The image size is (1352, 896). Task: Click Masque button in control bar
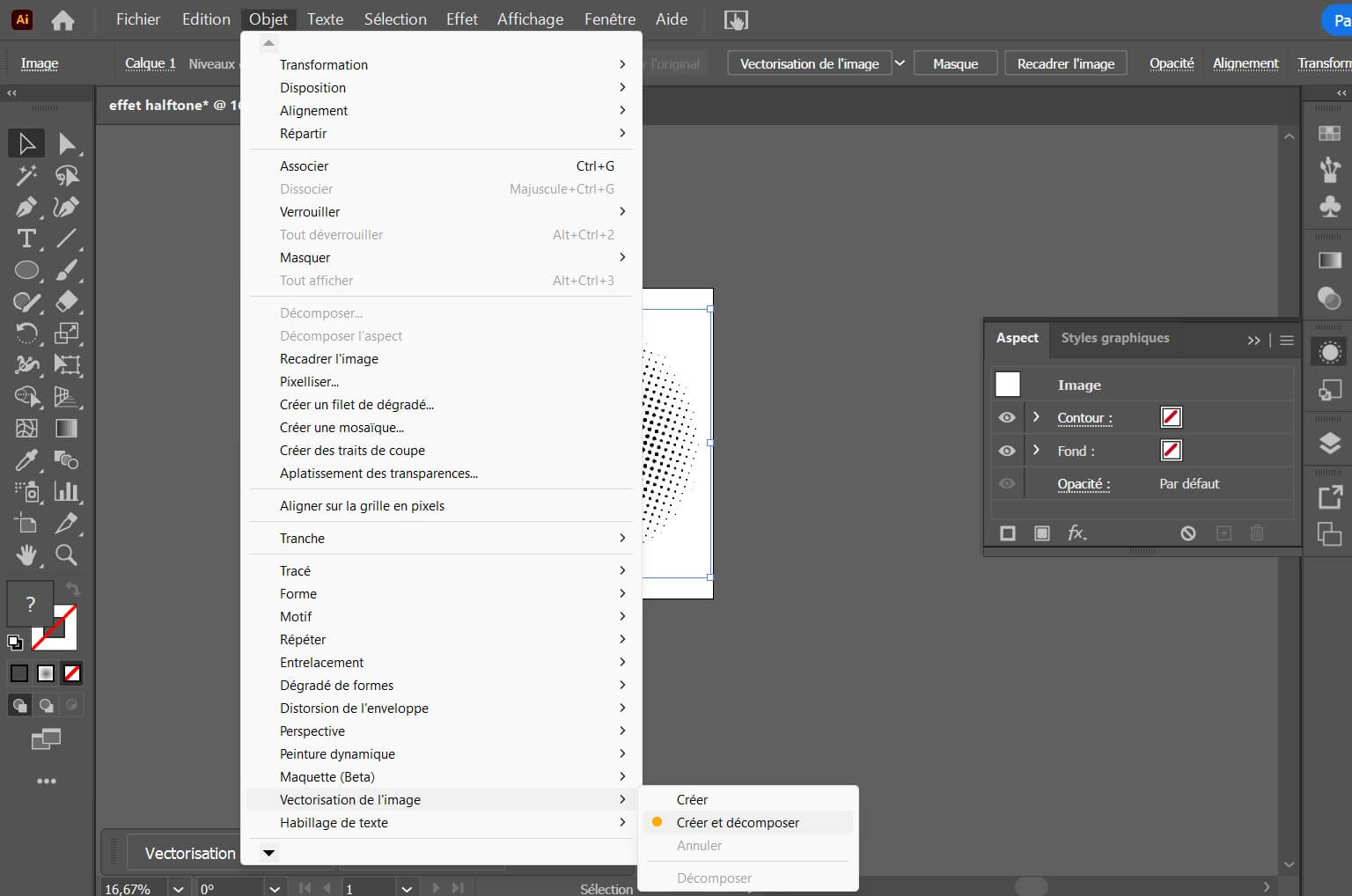tap(956, 63)
